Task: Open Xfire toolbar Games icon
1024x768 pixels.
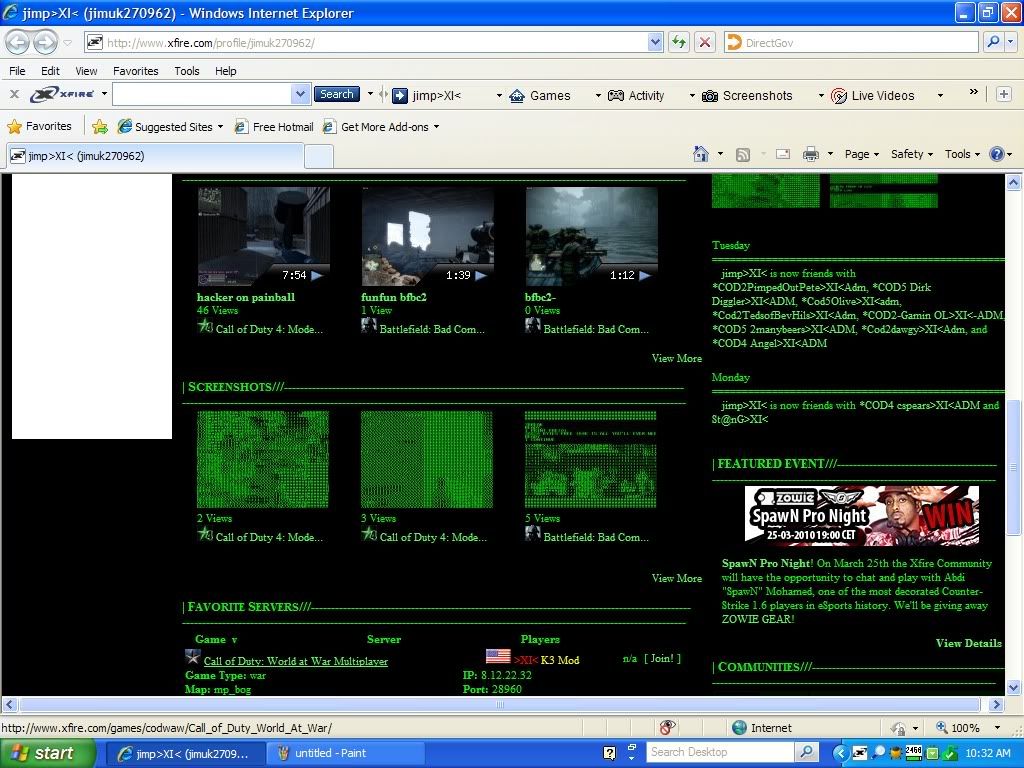Action: pyautogui.click(x=517, y=95)
